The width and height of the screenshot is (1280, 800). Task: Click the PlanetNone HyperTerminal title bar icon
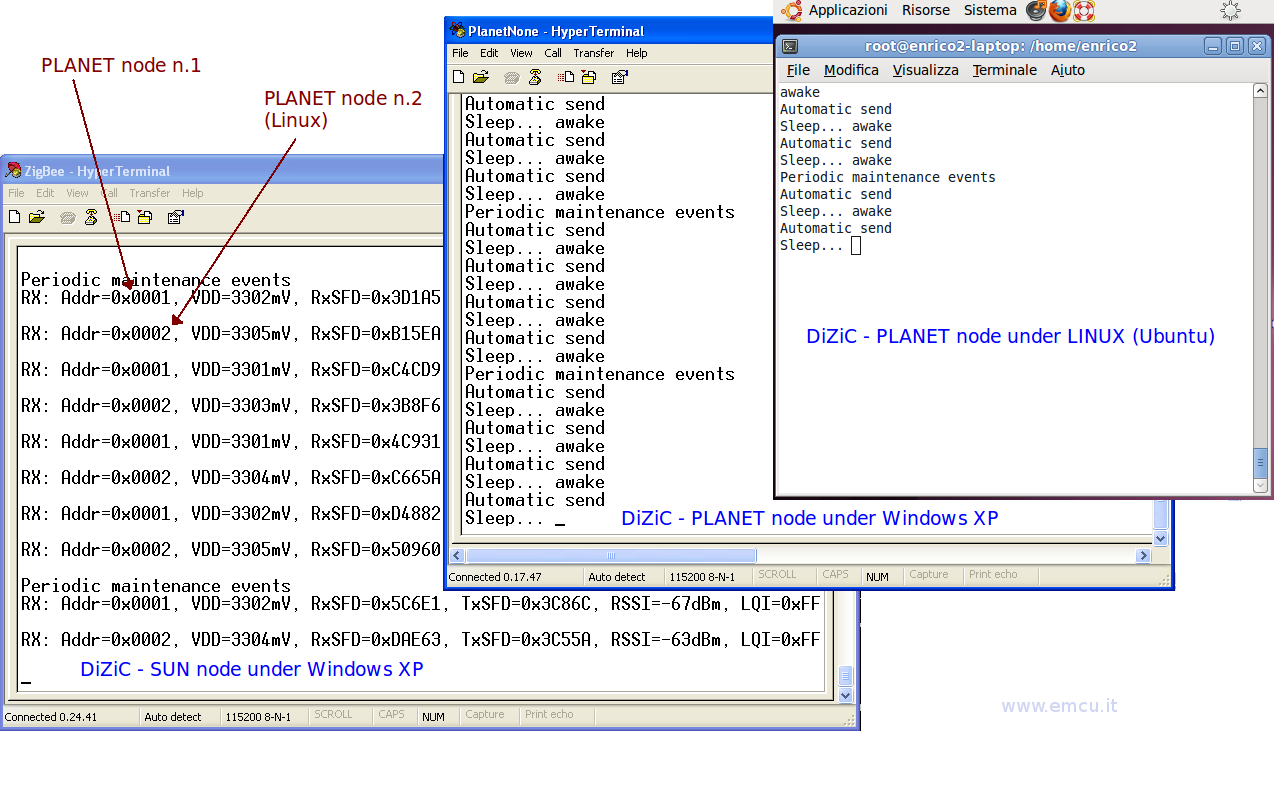pos(457,30)
